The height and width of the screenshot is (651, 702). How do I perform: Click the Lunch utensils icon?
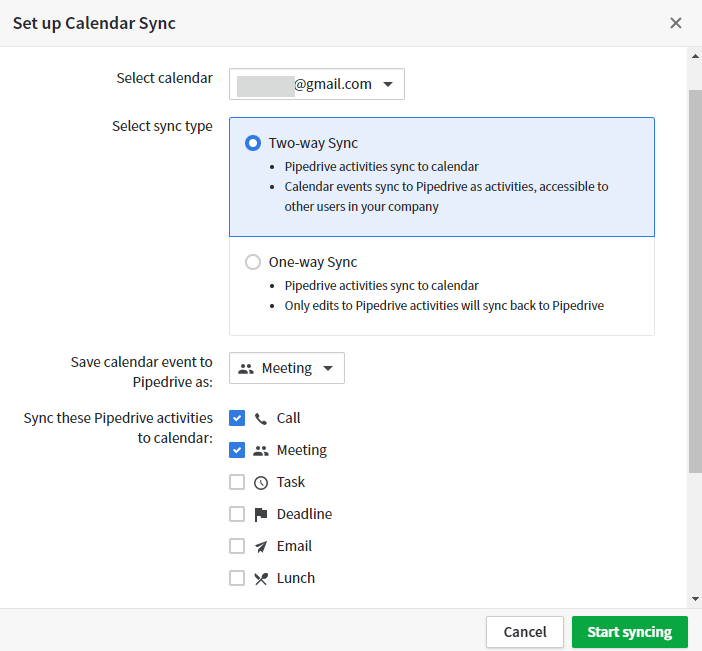point(261,579)
